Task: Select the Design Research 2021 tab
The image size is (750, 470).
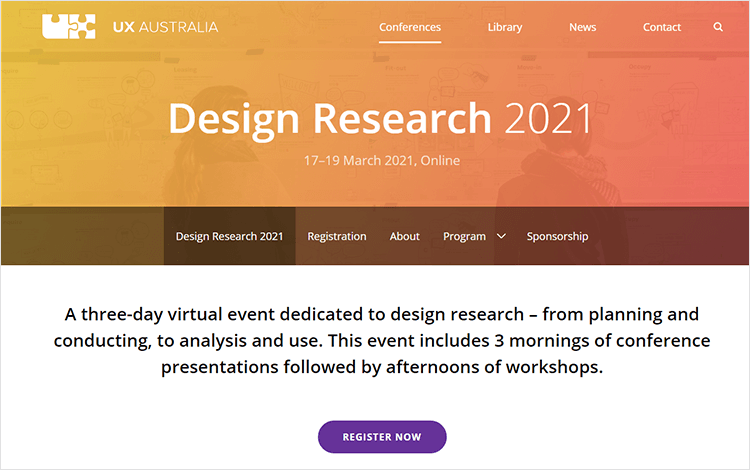Action: (230, 236)
